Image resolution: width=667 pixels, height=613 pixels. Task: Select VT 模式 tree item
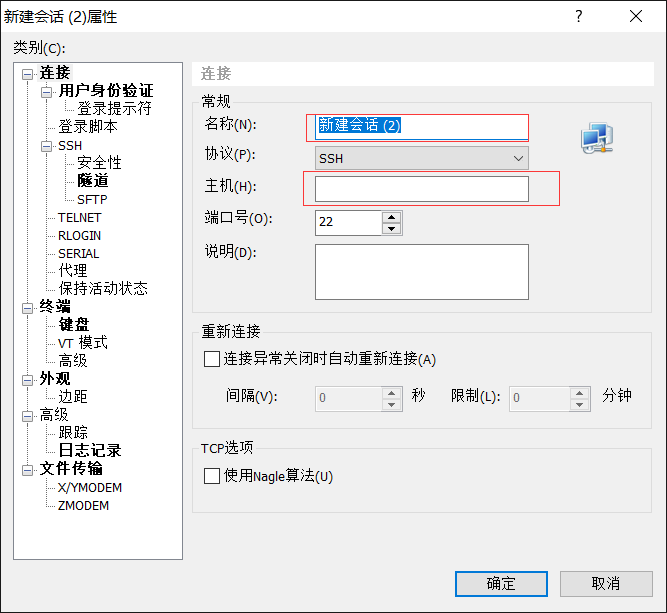tap(83, 342)
